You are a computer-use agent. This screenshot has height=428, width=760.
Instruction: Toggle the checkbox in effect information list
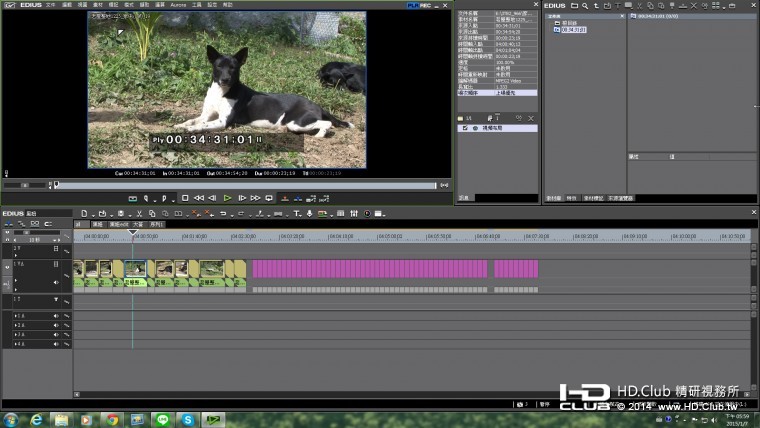[x=462, y=128]
